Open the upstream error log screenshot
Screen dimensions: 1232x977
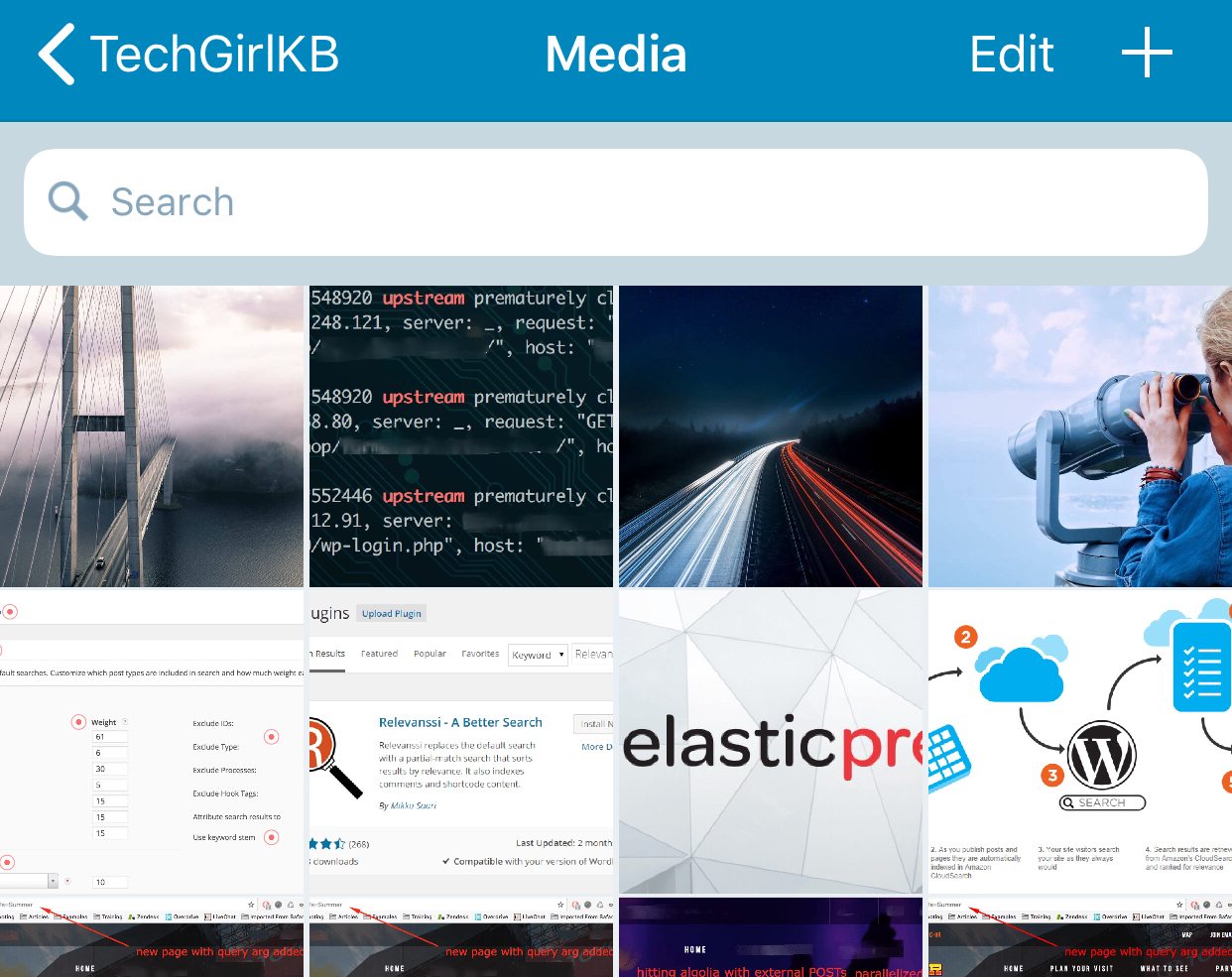click(x=461, y=436)
